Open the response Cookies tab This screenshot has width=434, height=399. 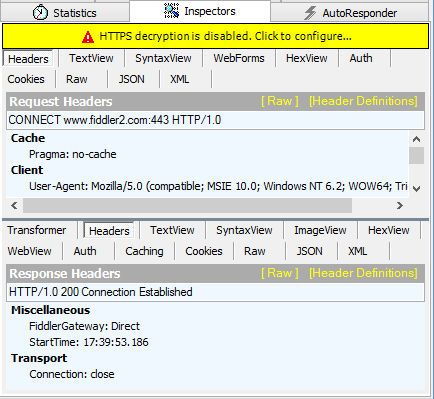point(204,251)
